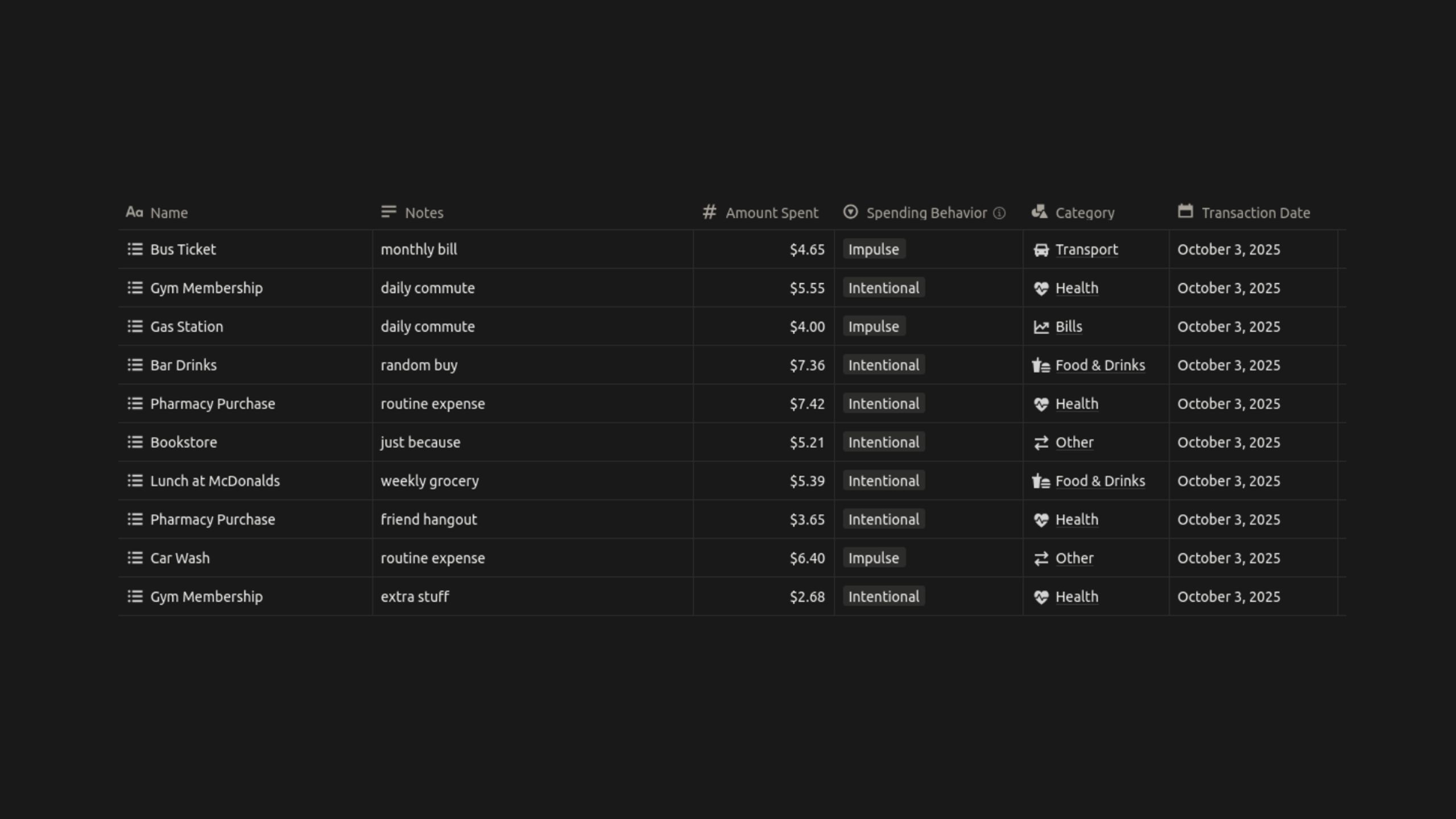Click the Aa icon in Name header

[134, 212]
